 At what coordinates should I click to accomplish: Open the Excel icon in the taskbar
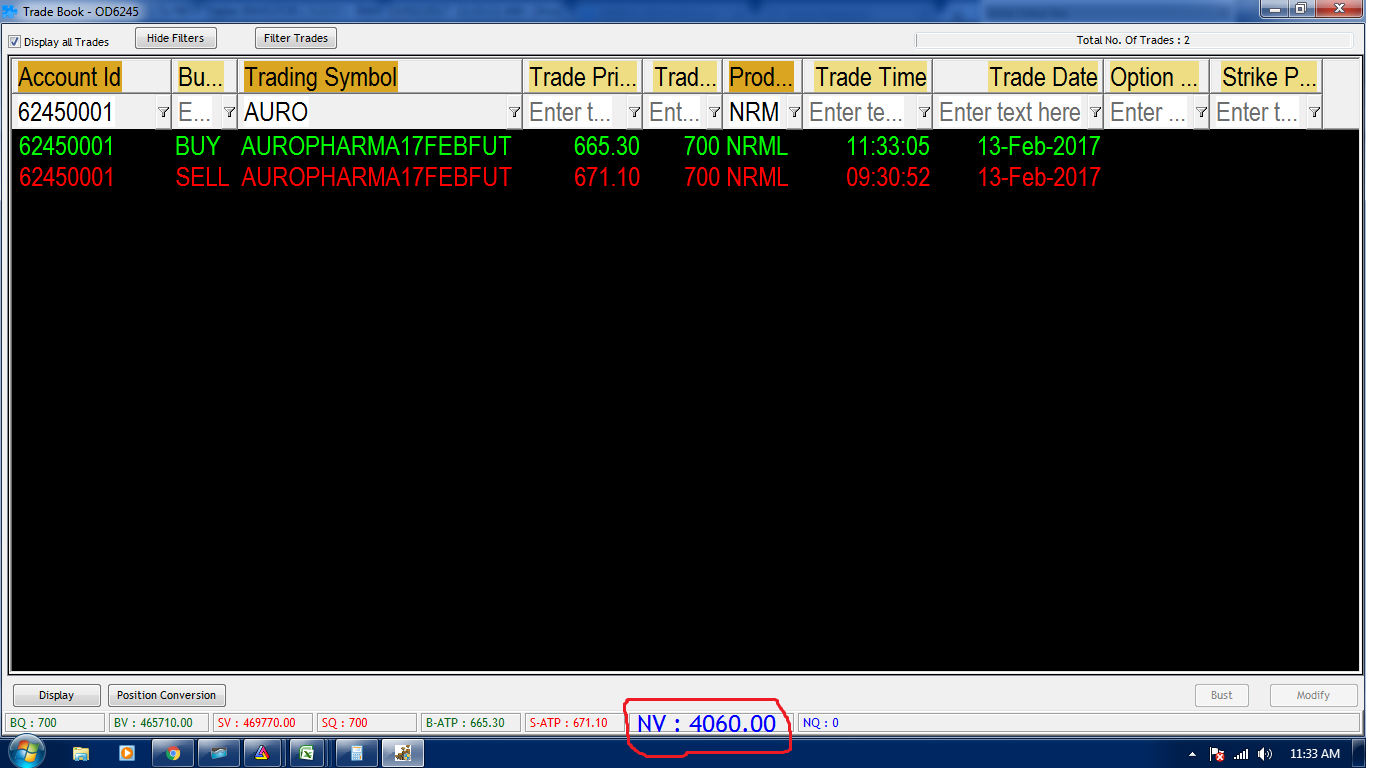[x=305, y=753]
